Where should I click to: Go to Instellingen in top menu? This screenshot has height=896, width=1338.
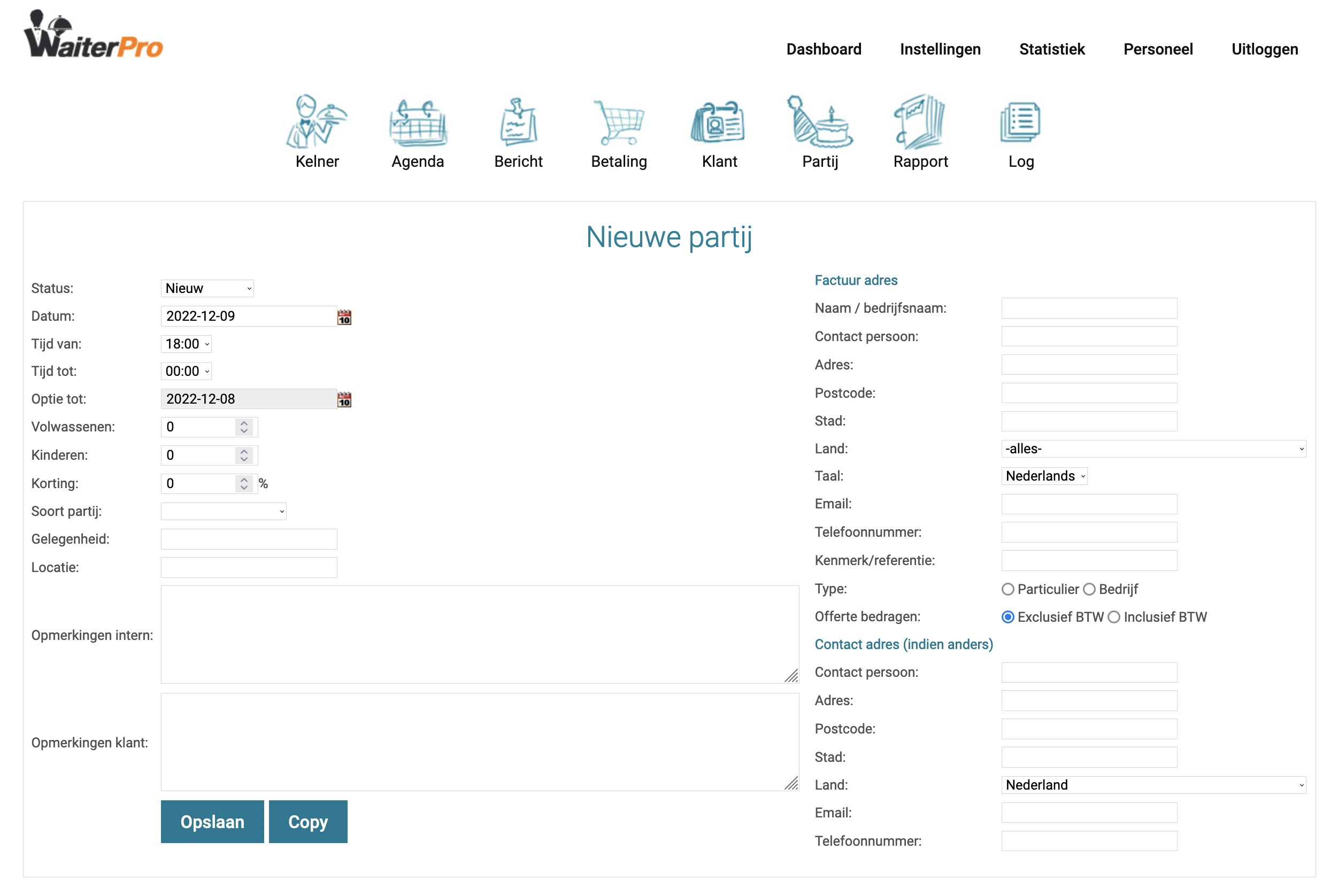[940, 49]
